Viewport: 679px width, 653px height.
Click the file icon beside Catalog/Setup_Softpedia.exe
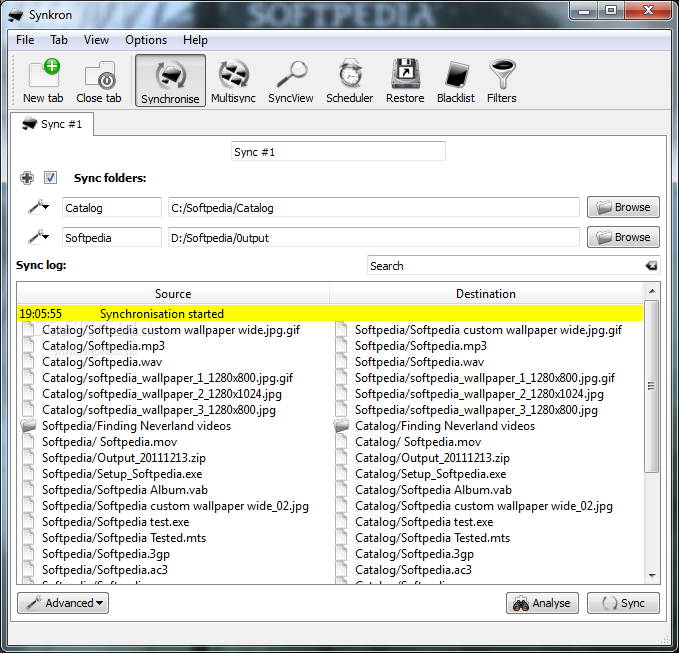341,474
